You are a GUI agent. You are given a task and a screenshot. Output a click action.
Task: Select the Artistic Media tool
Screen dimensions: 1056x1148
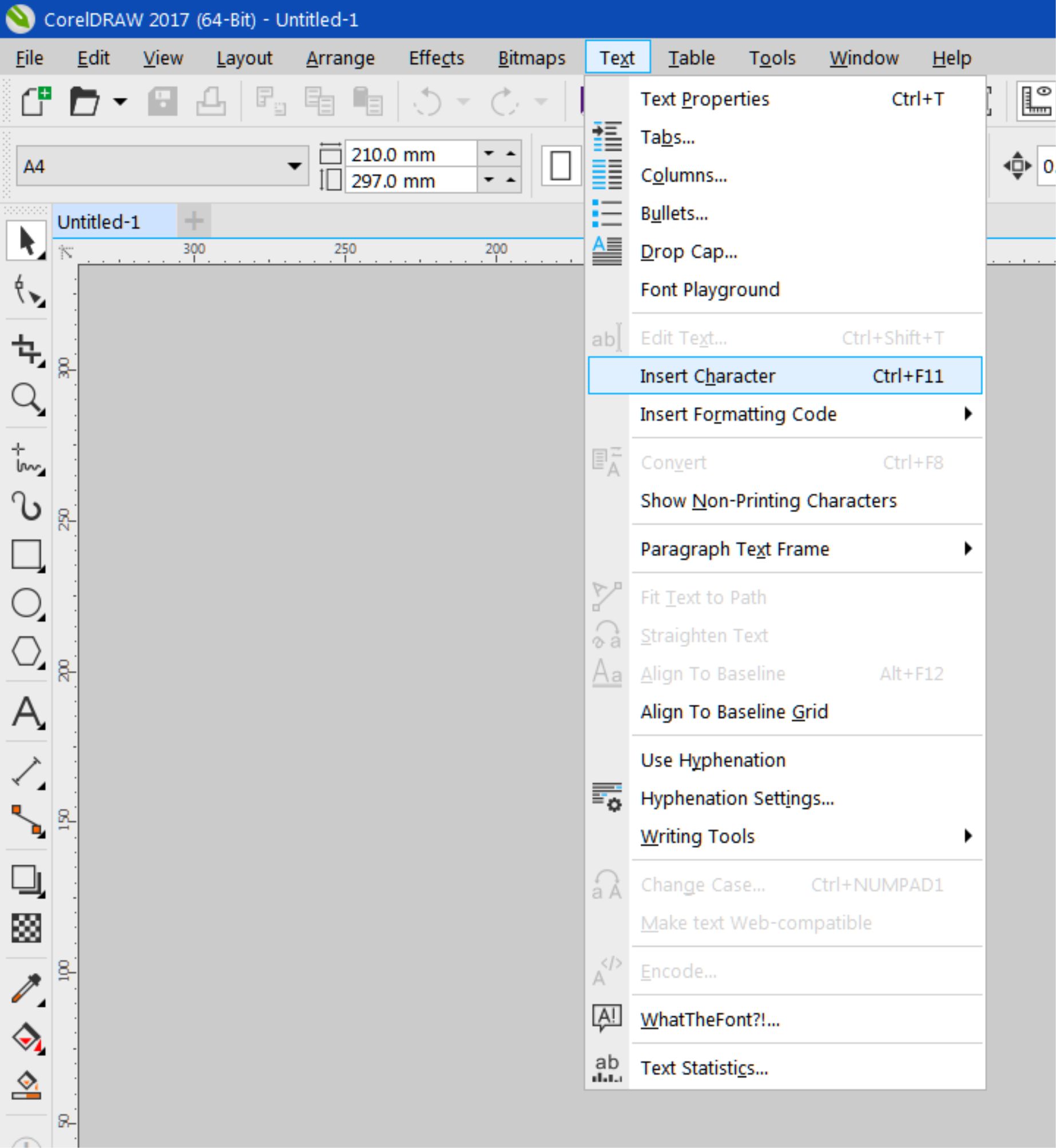pos(27,506)
